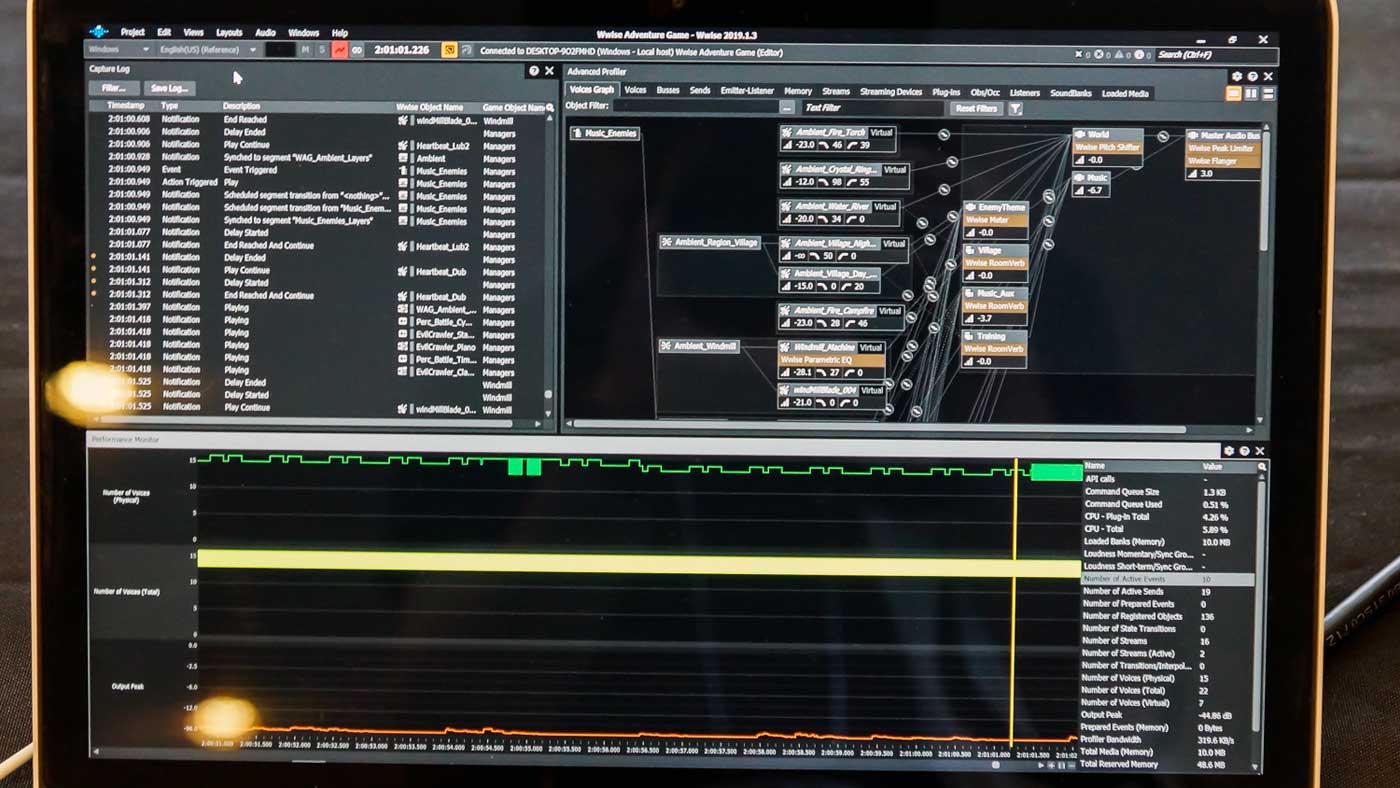Screen dimensions: 1400x788
Task: Switch to the Busses tab
Action: point(668,91)
